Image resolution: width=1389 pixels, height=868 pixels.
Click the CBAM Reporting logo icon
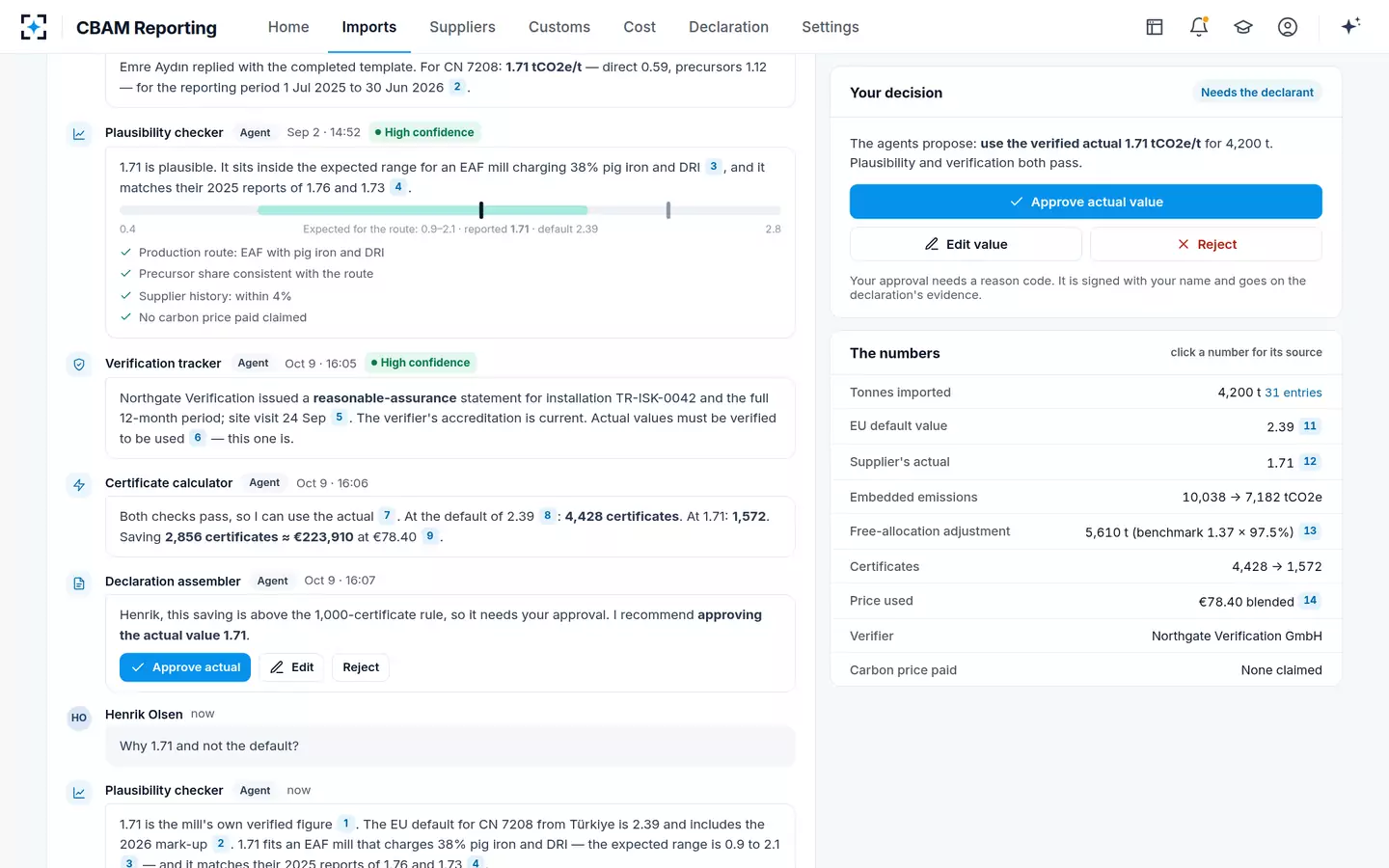tap(34, 27)
